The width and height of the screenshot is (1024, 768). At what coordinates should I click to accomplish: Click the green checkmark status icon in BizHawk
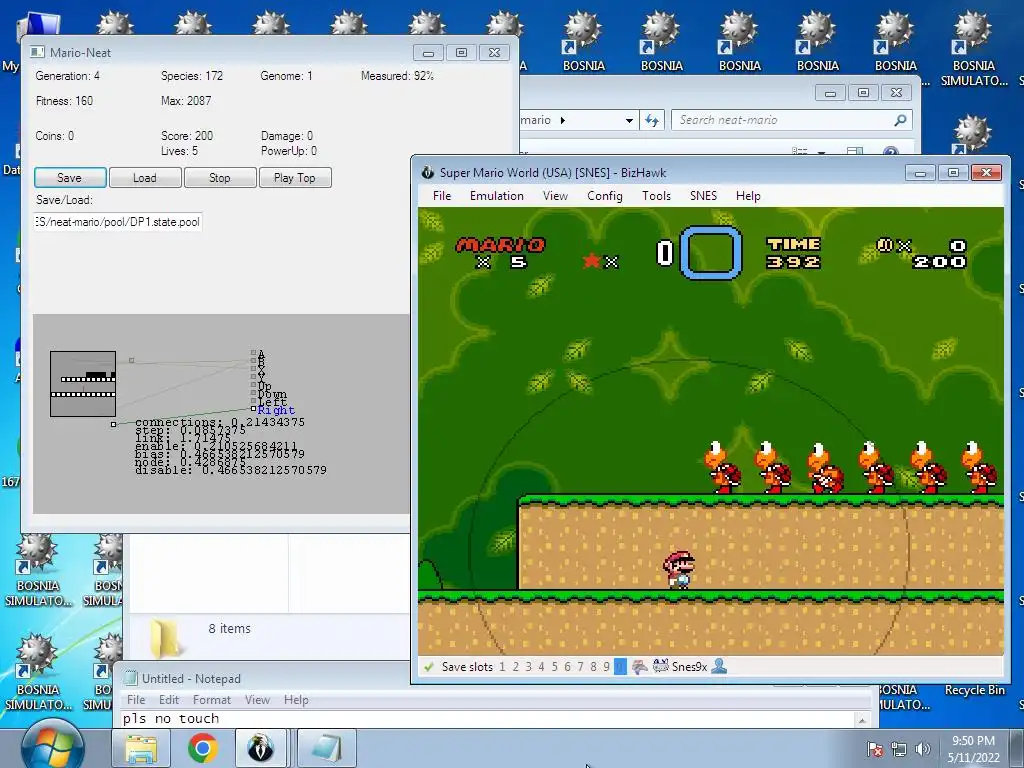(x=429, y=667)
